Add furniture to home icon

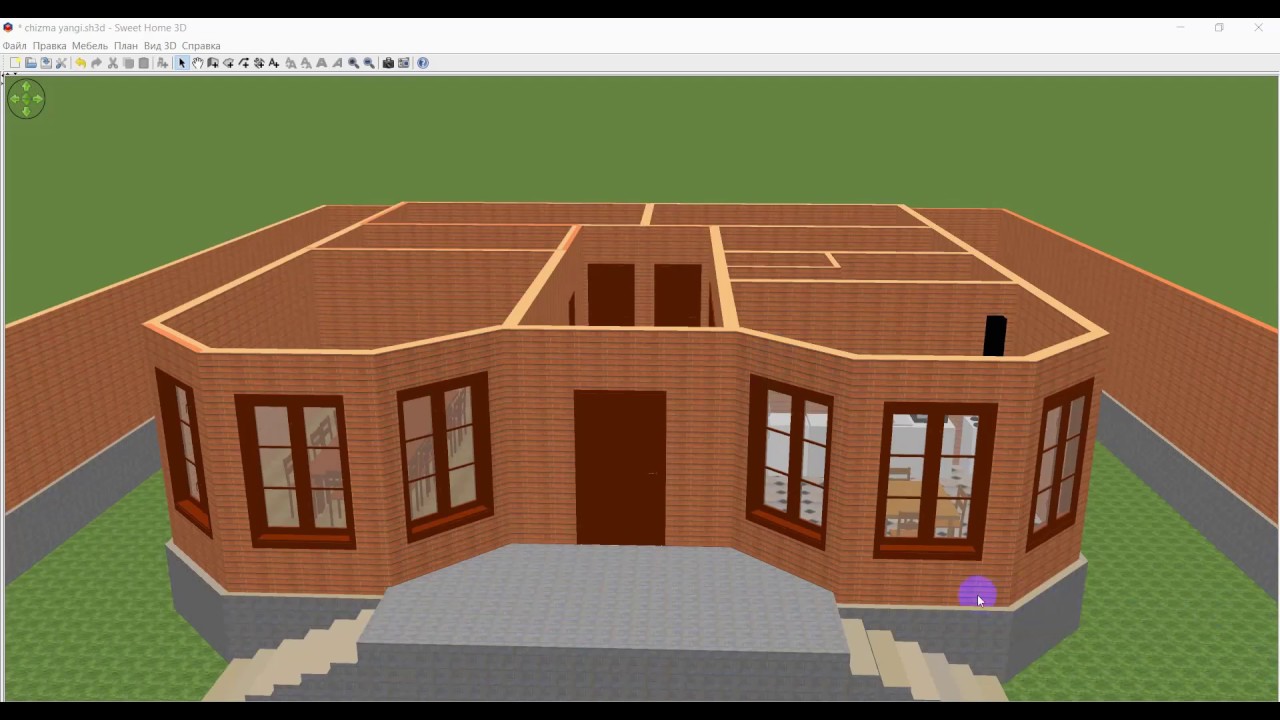(x=162, y=63)
